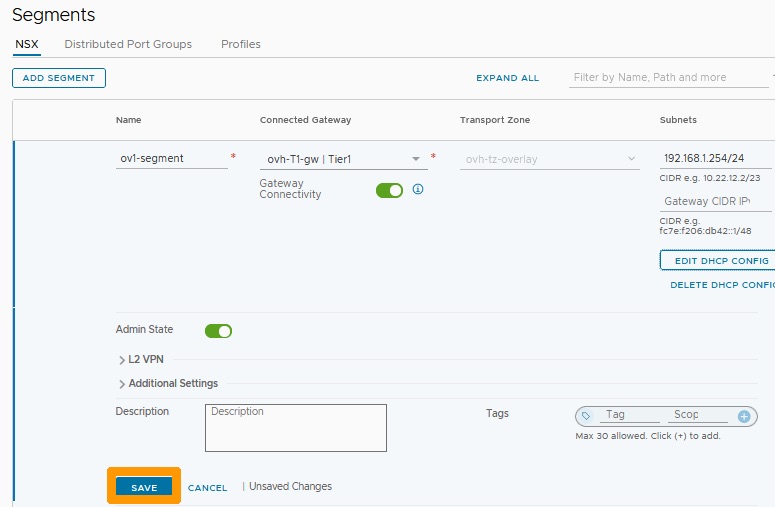Click the Gateway Connectivity info icon

[x=418, y=189]
